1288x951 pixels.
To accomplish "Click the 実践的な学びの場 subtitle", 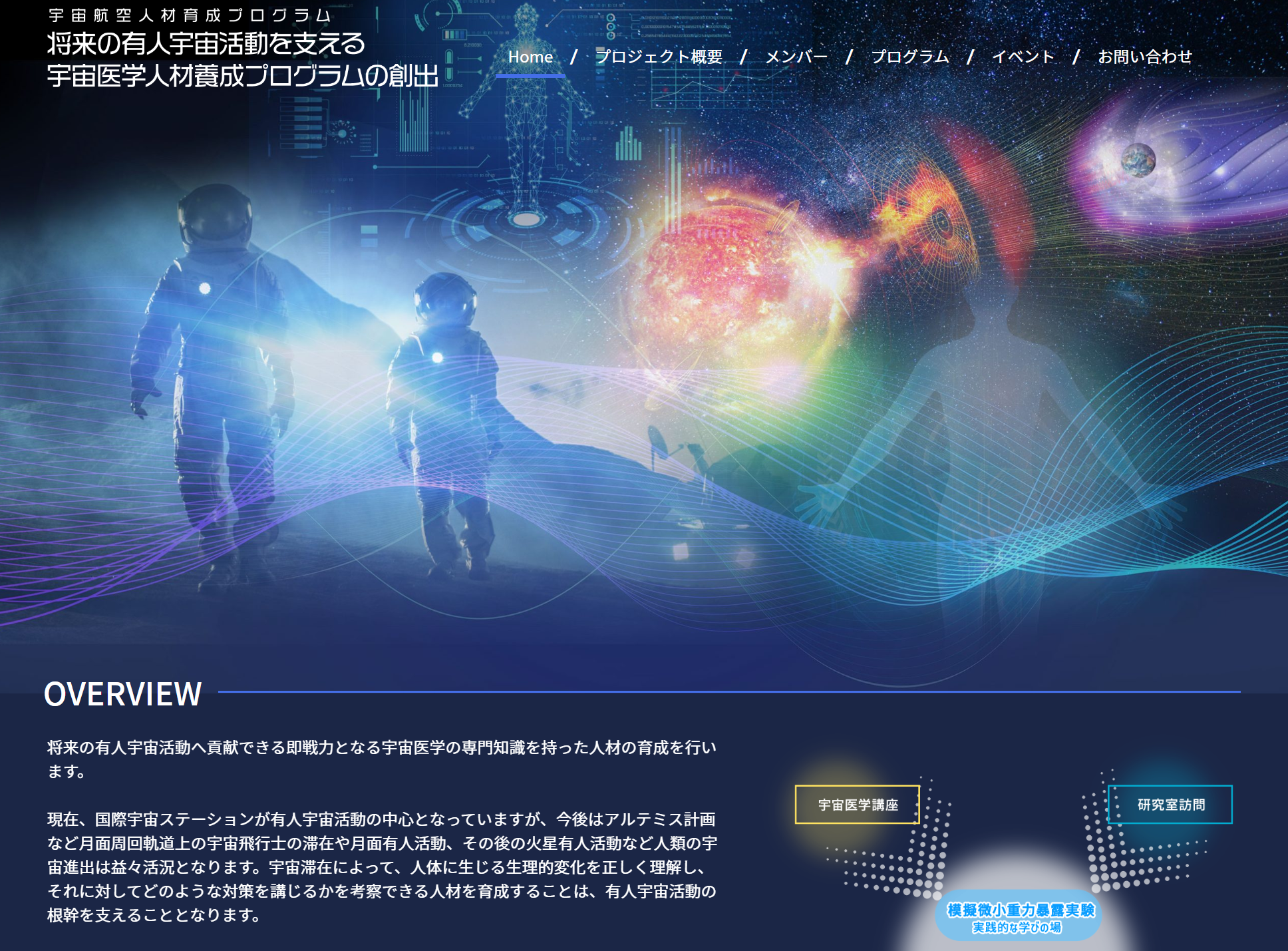I will click(x=1017, y=927).
